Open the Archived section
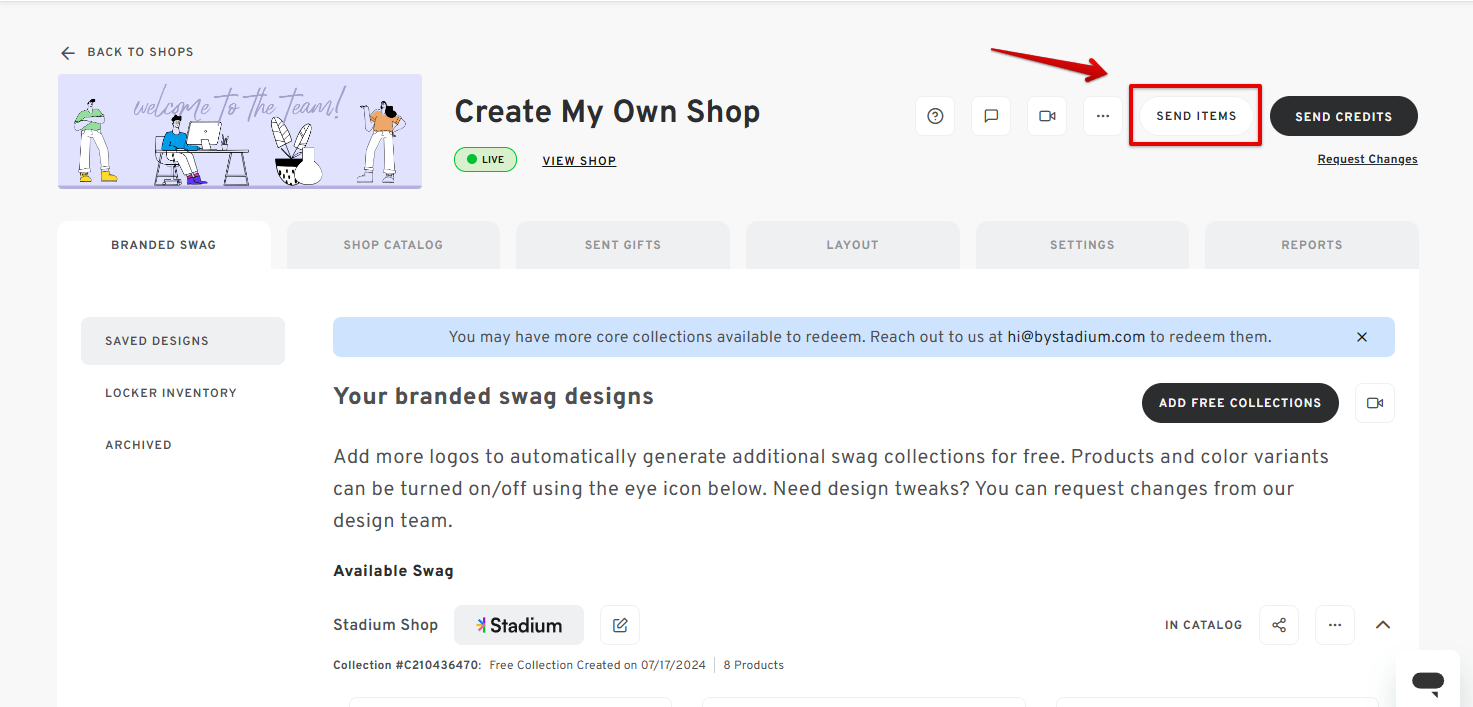This screenshot has width=1473, height=707. 138,444
